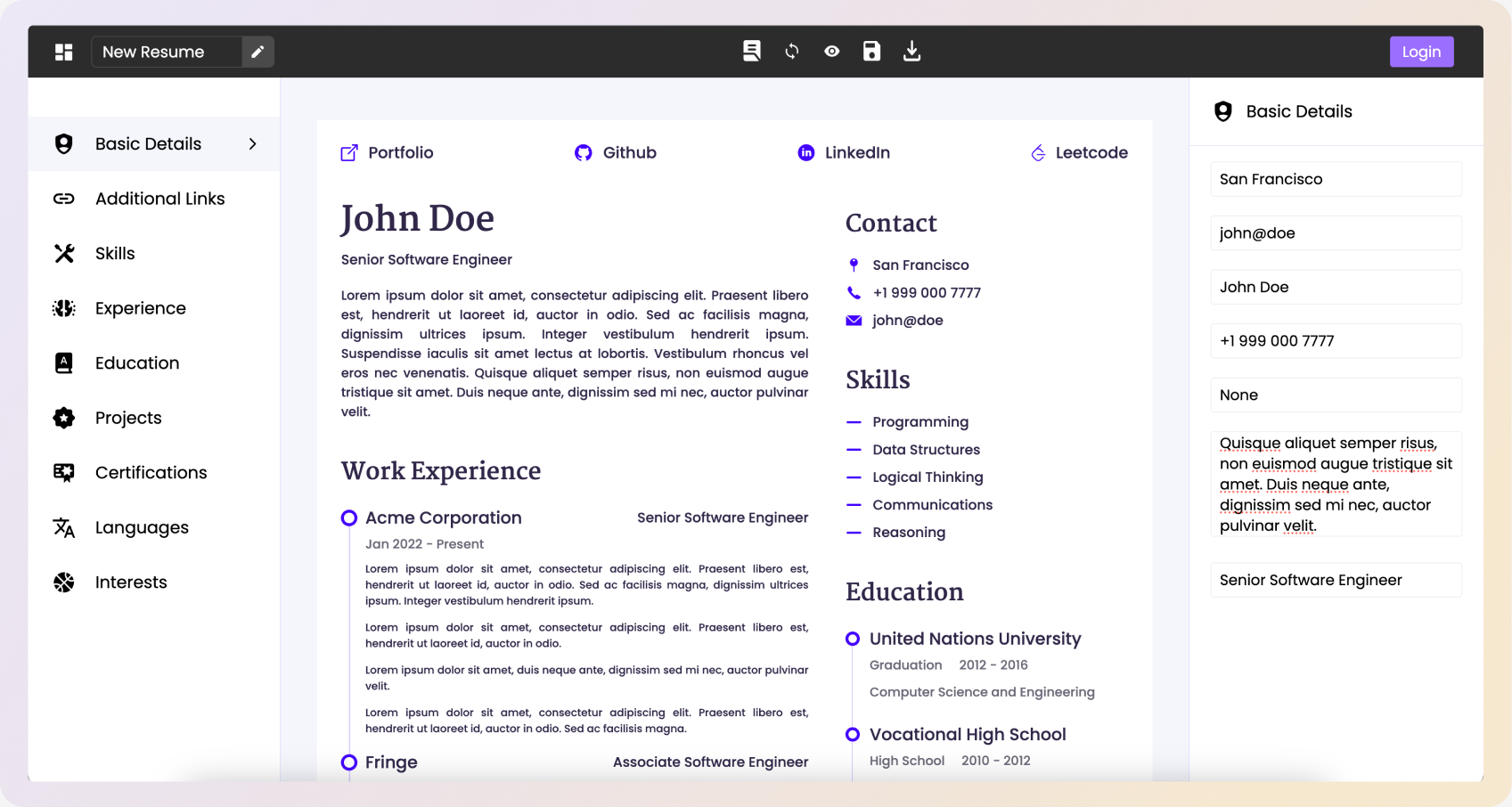Open the Additional Links section
Viewport: 1512px width, 807px height.
coord(159,199)
